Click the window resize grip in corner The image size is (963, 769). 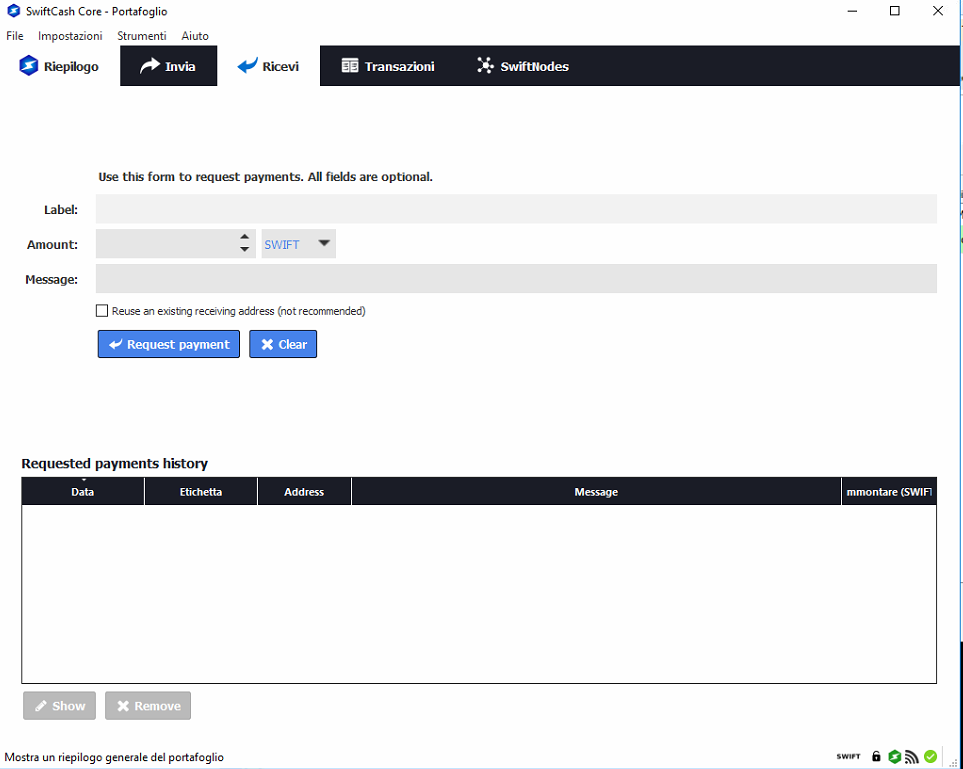(x=954, y=762)
